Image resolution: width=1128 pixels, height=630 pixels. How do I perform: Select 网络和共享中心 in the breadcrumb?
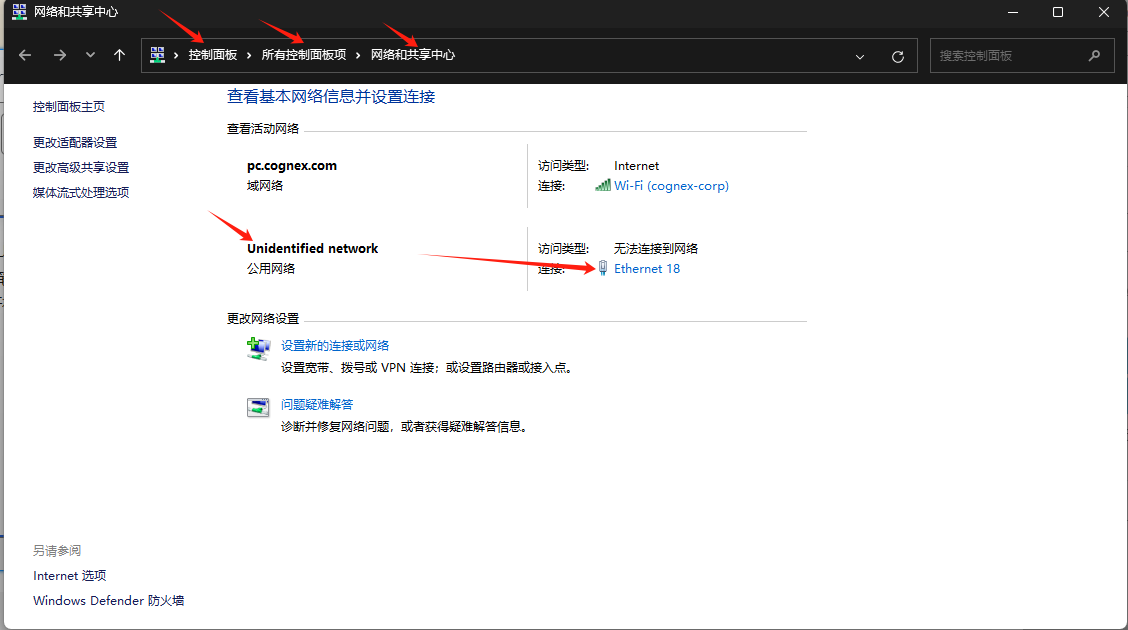click(413, 55)
